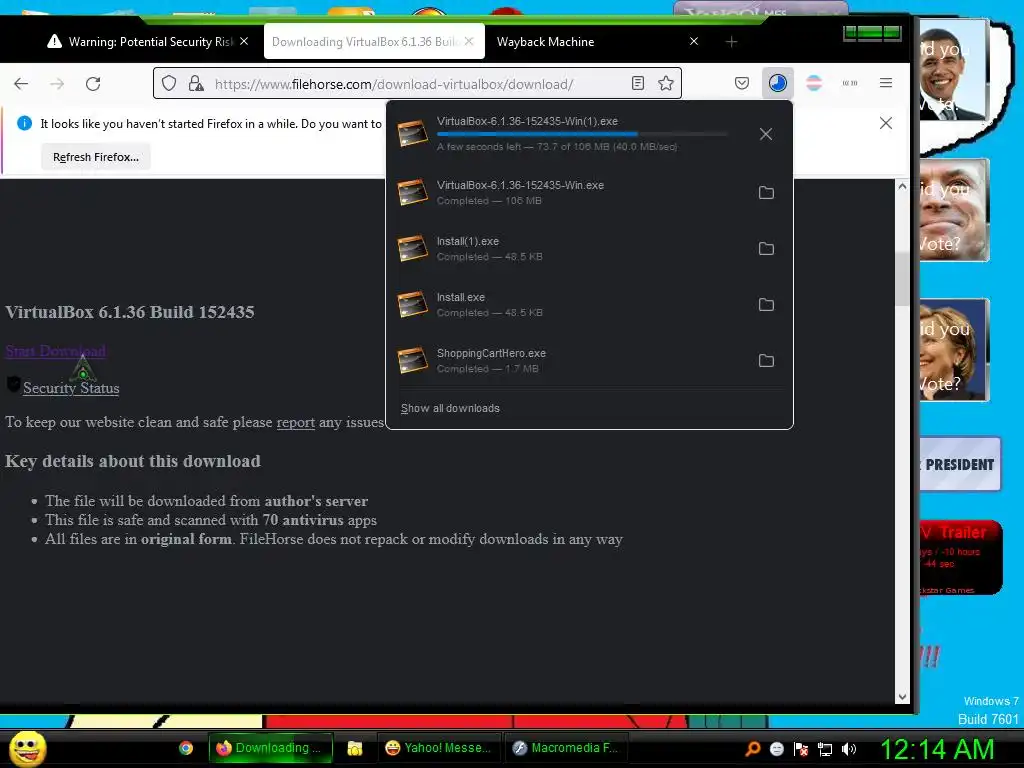Dismiss the Firefox refresh notification bar
This screenshot has height=768, width=1024.
point(886,123)
